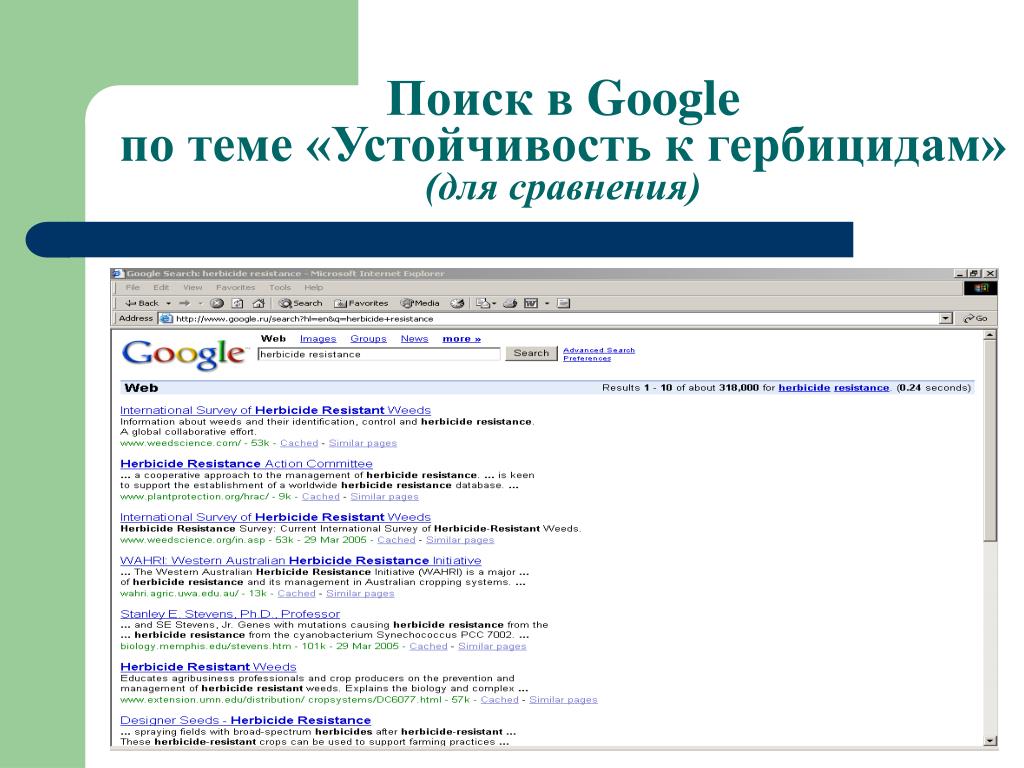This screenshot has width=1024, height=768.
Task: Switch to Google News tab
Action: tap(415, 339)
